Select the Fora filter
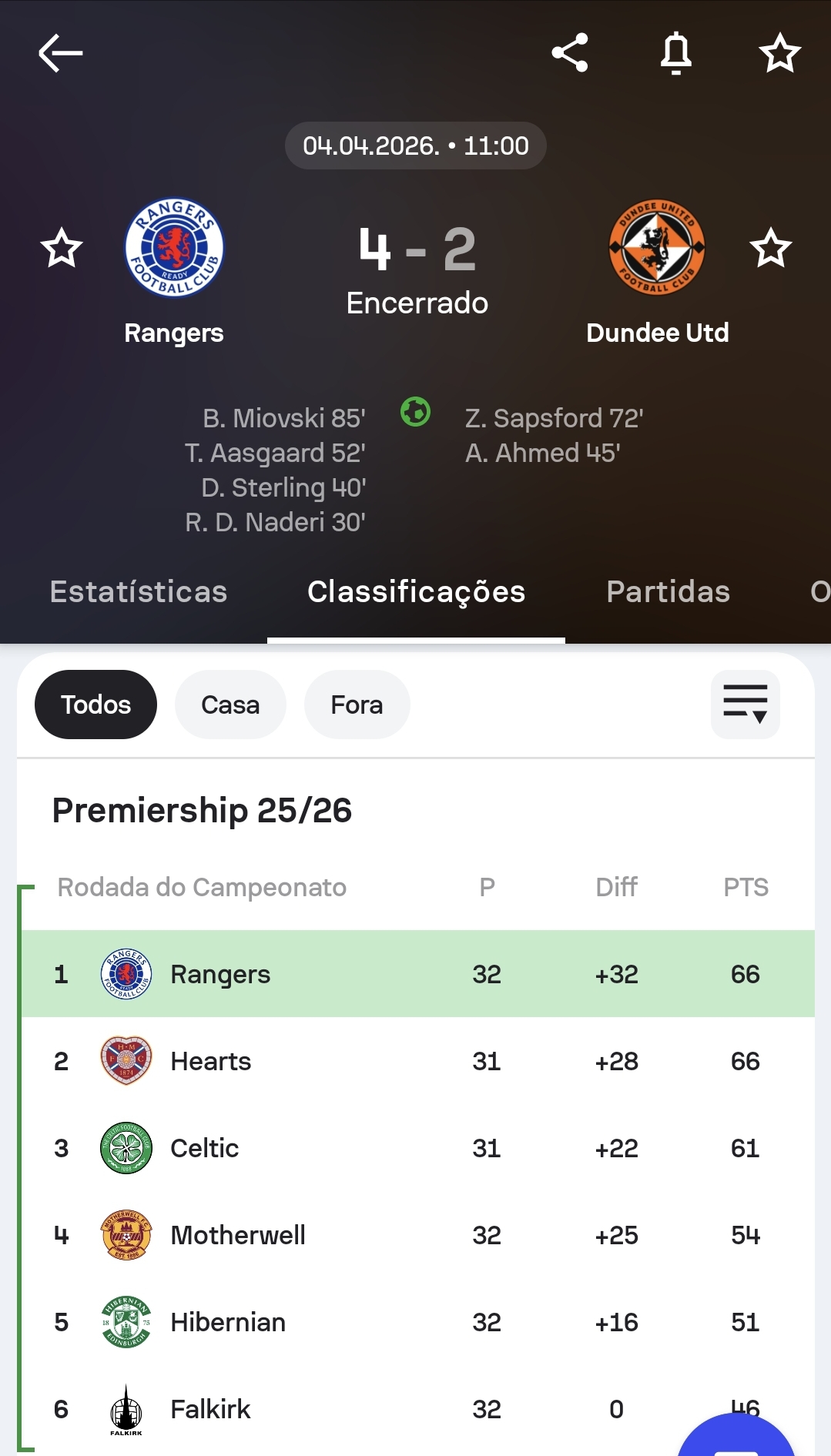The height and width of the screenshot is (1456, 831). (357, 705)
